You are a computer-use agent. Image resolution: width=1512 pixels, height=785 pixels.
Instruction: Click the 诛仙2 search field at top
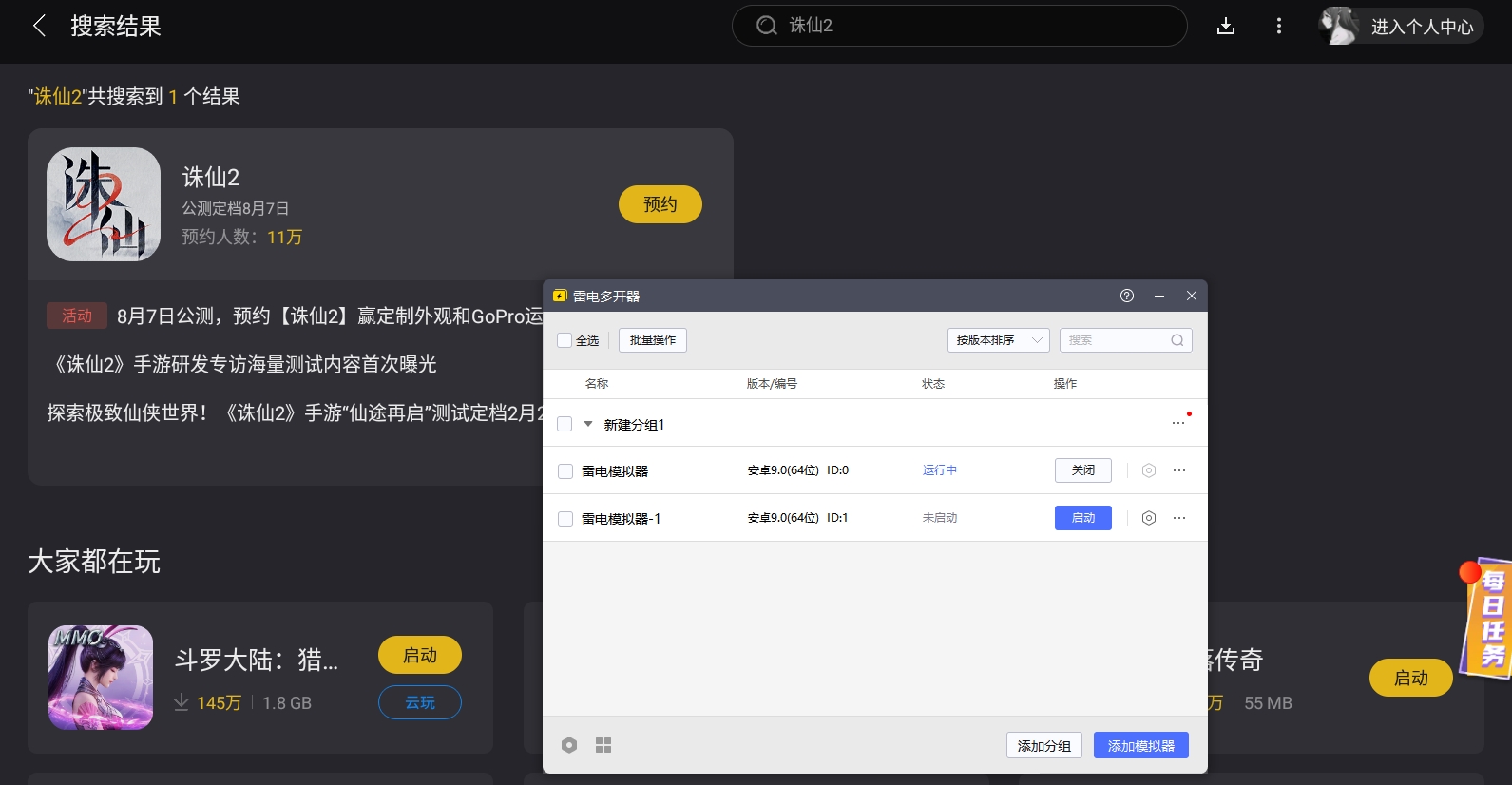click(960, 26)
